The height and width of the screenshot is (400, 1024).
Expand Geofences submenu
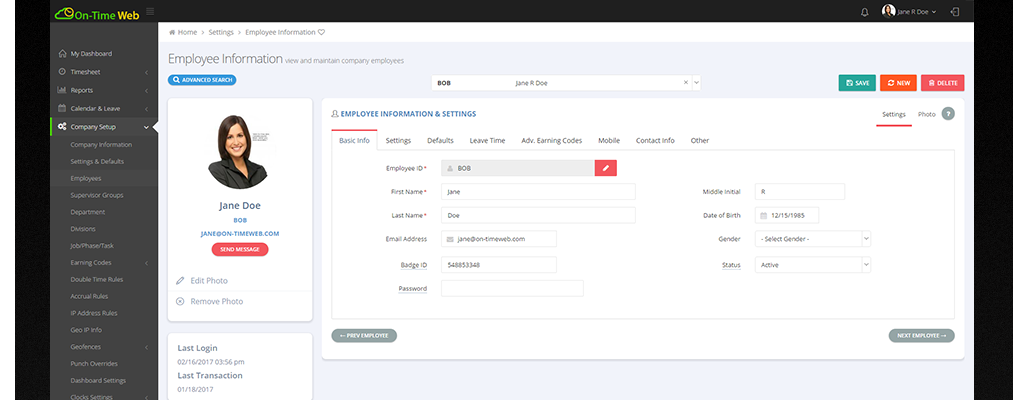104,347
